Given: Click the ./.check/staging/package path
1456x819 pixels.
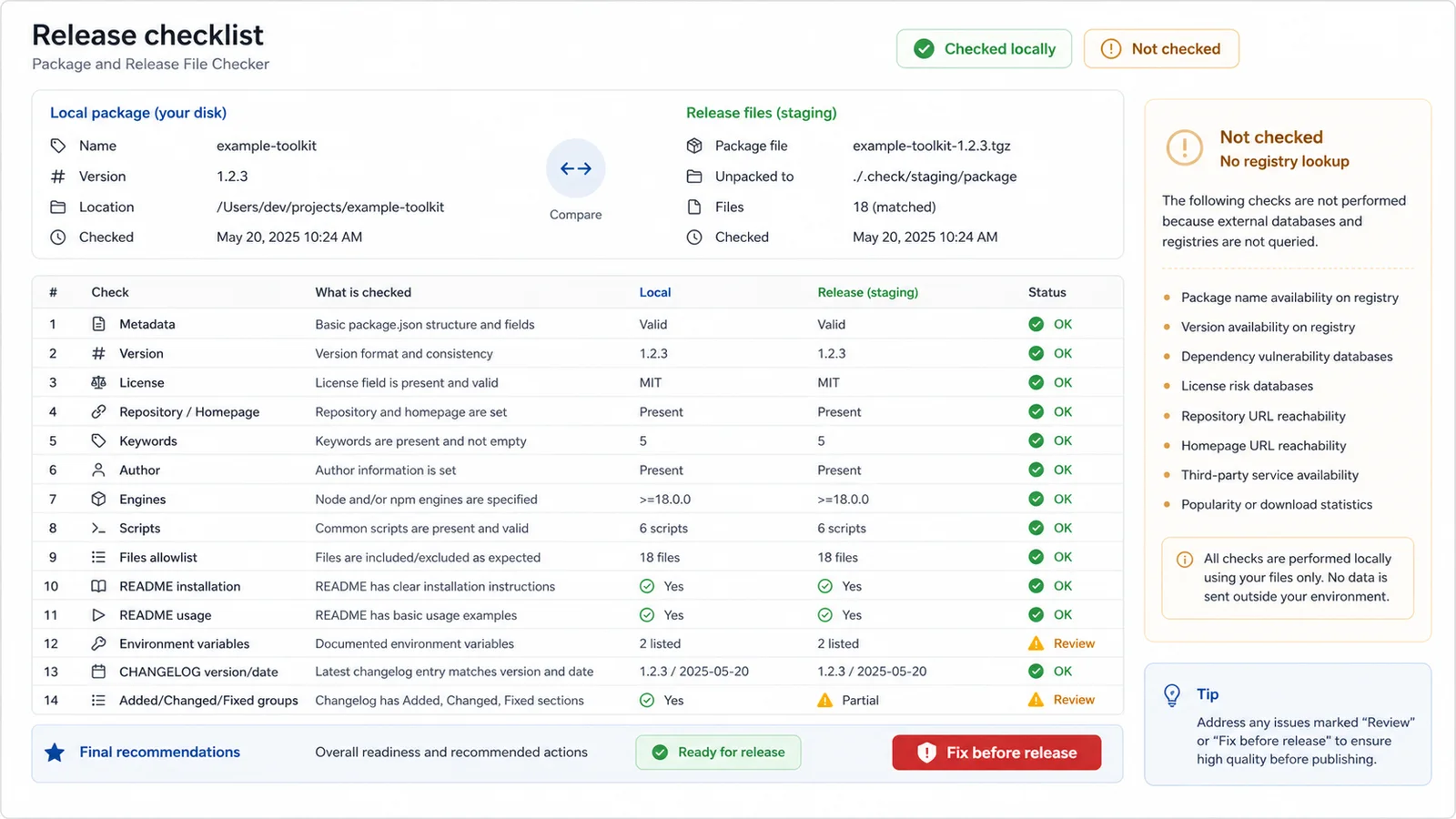Looking at the screenshot, I should [935, 177].
